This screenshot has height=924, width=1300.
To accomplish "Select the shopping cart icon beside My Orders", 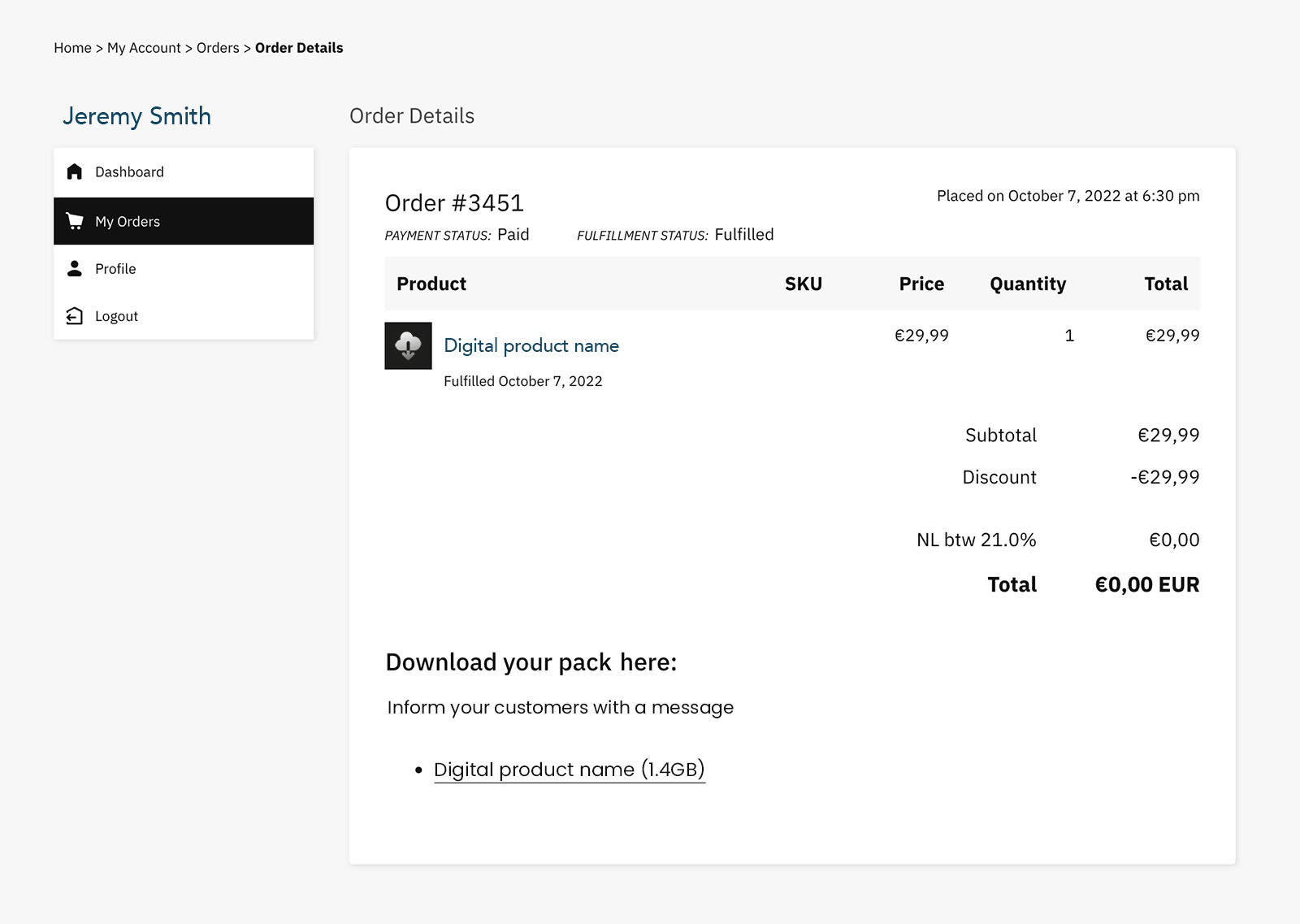I will click(x=74, y=221).
